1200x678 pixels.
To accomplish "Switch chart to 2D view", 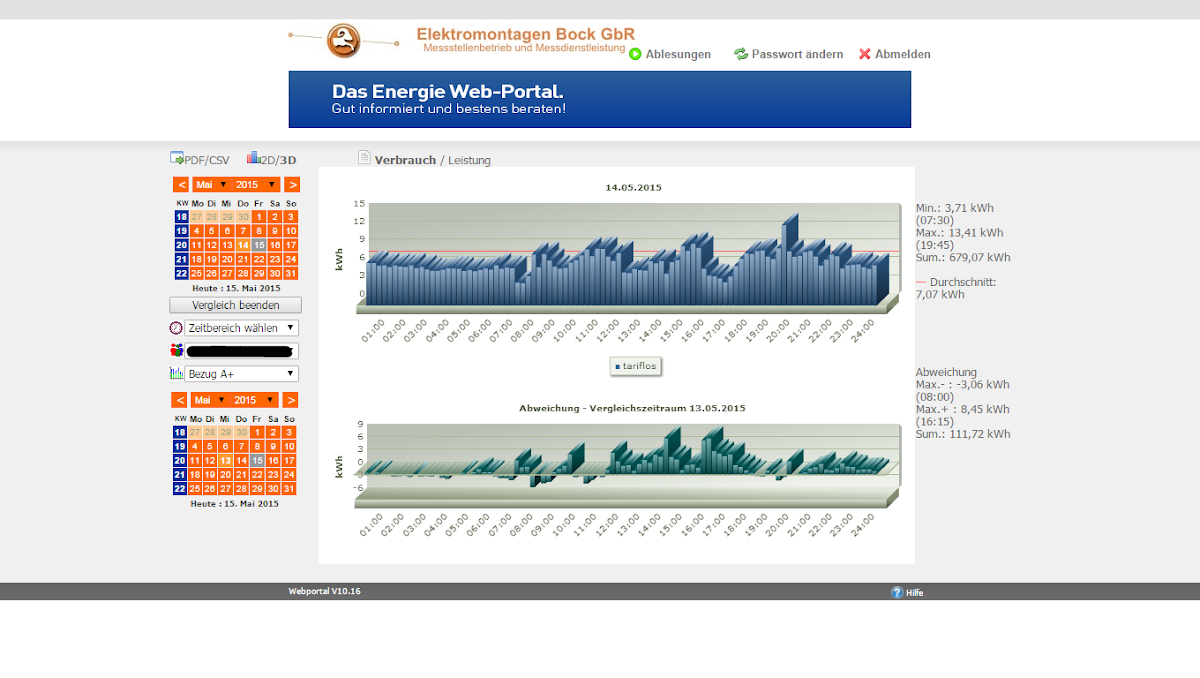I will (x=267, y=160).
